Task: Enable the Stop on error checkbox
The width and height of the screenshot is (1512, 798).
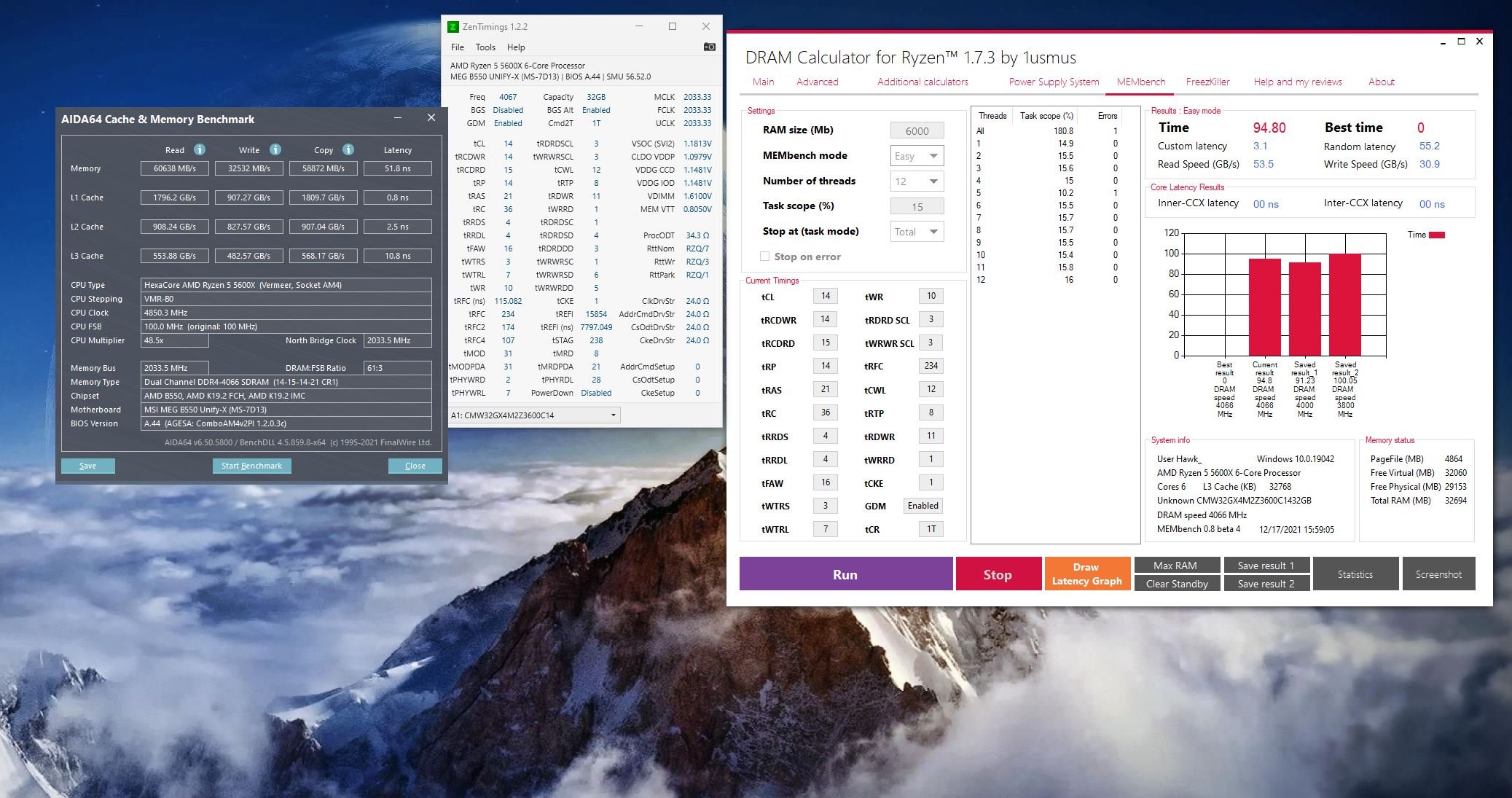Action: [x=764, y=257]
